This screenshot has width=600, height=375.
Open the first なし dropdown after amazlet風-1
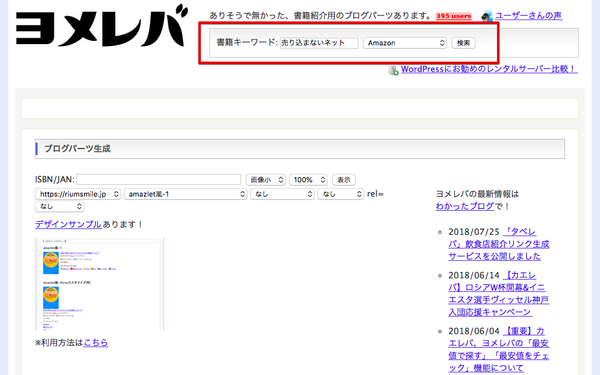[282, 194]
